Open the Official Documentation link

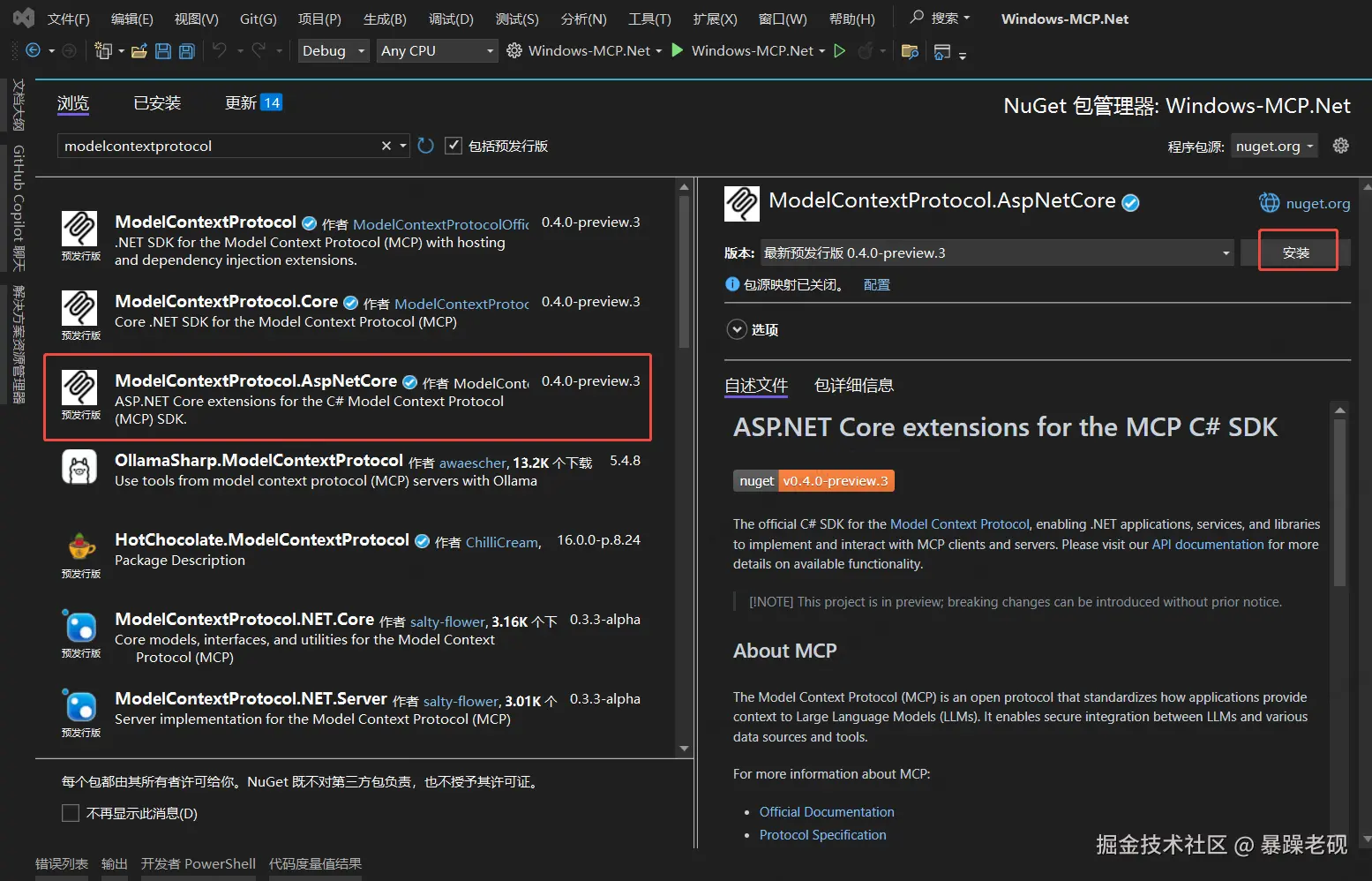(827, 812)
